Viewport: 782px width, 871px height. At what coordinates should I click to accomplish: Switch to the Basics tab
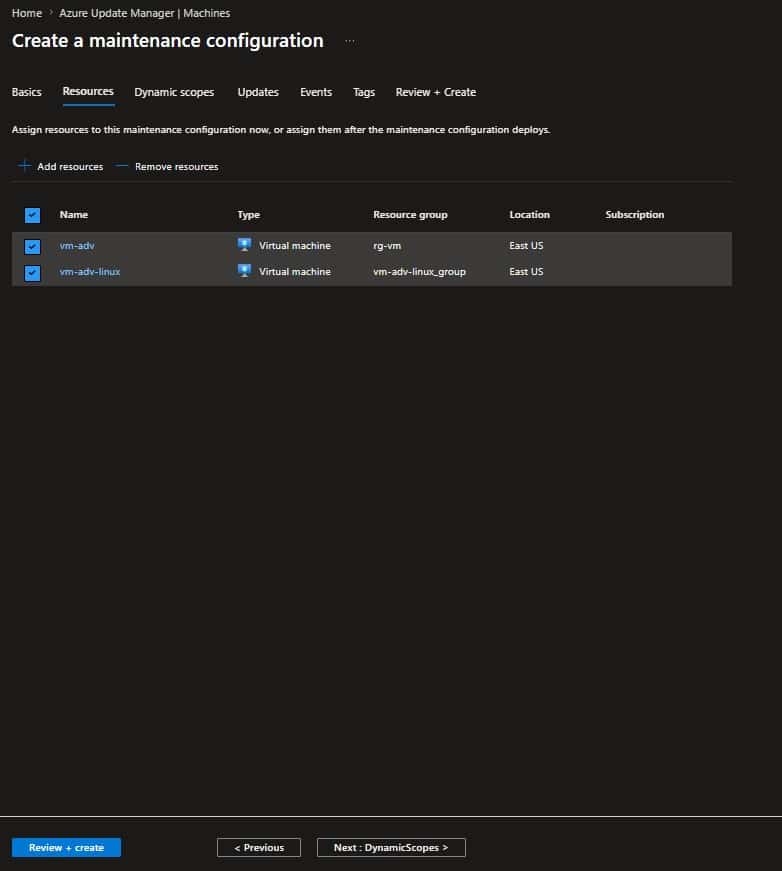[27, 92]
